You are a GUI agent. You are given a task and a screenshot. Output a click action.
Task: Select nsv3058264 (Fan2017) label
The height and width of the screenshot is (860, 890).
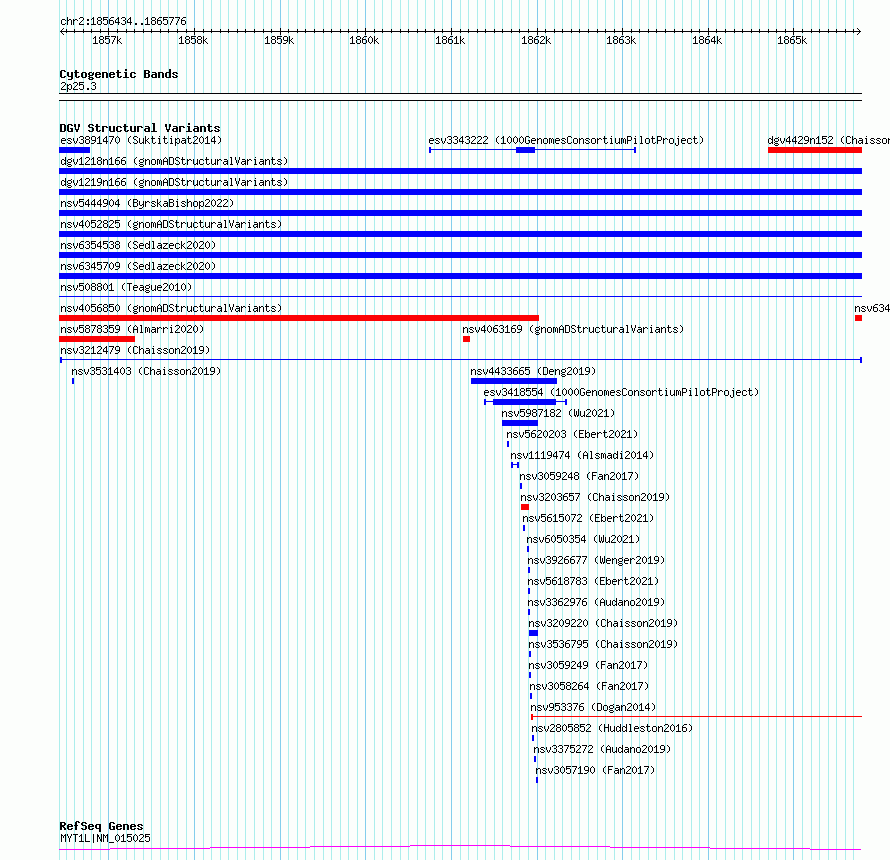pos(589,686)
